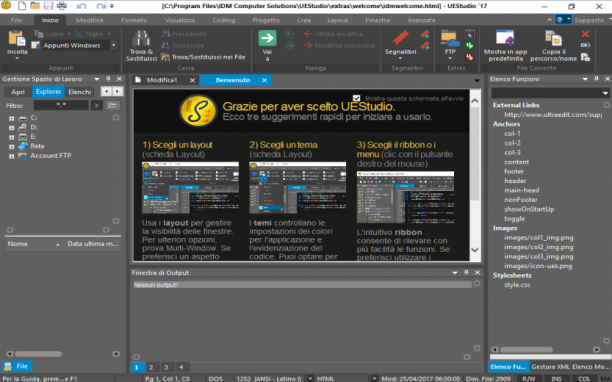Click the filter apply > button

click(x=96, y=105)
